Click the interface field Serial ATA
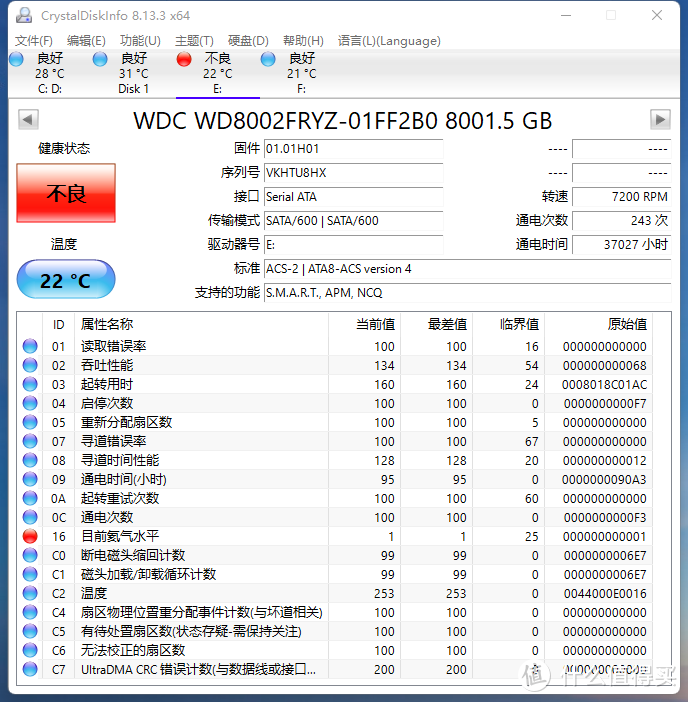The image size is (688, 702). pos(353,197)
